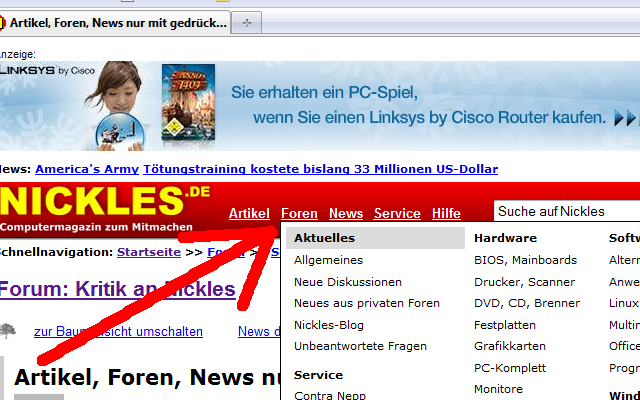
Task: Open the Artikel navigation menu
Action: (249, 213)
